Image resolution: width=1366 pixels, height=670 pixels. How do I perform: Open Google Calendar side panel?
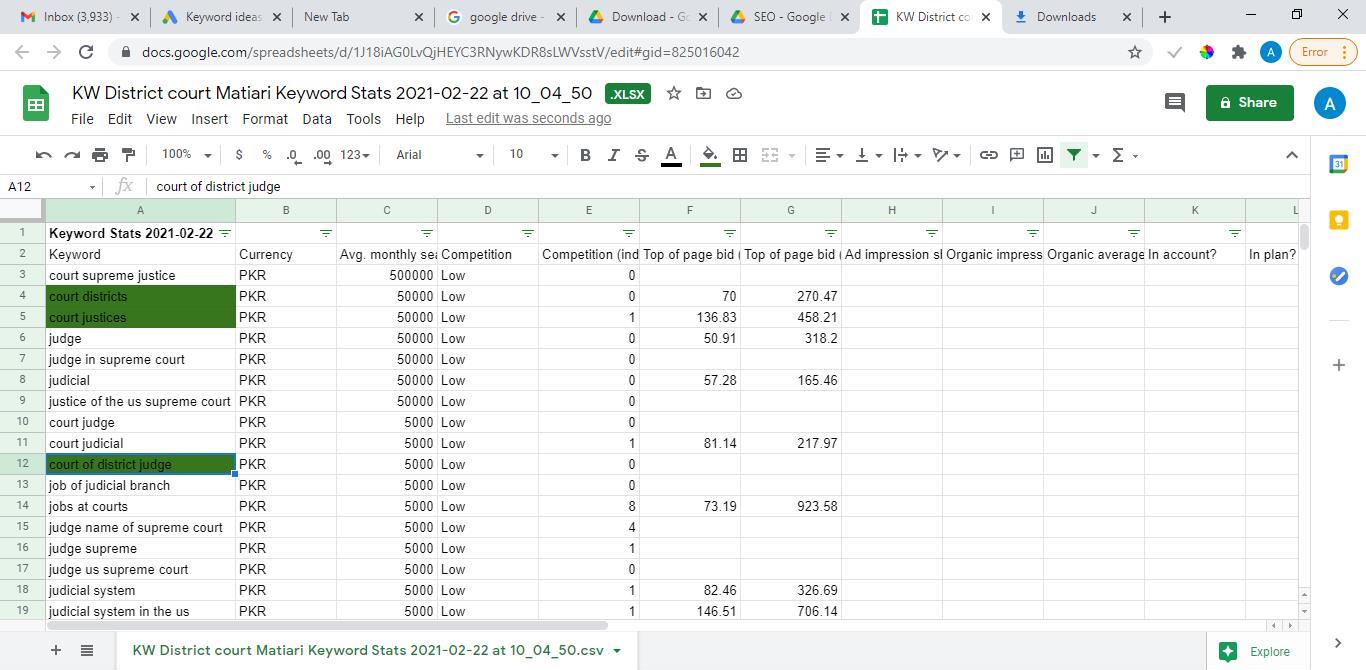[x=1338, y=164]
